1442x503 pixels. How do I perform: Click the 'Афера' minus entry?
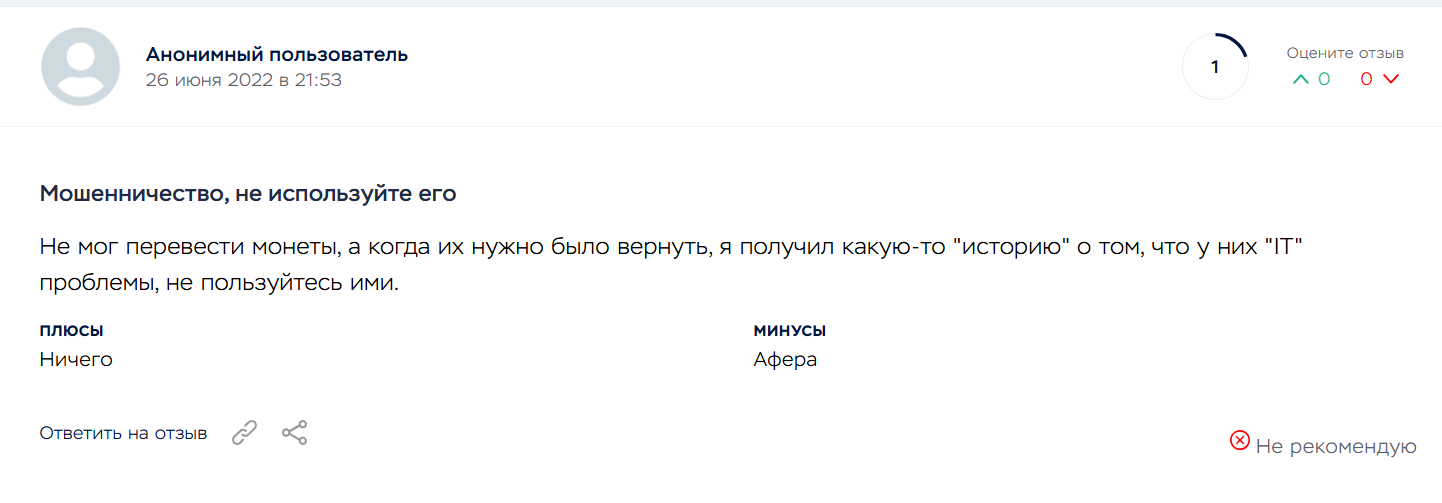point(785,360)
